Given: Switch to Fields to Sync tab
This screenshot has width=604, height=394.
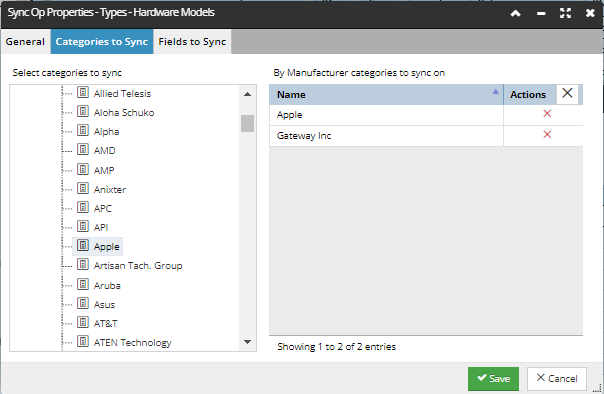Looking at the screenshot, I should 192,42.
